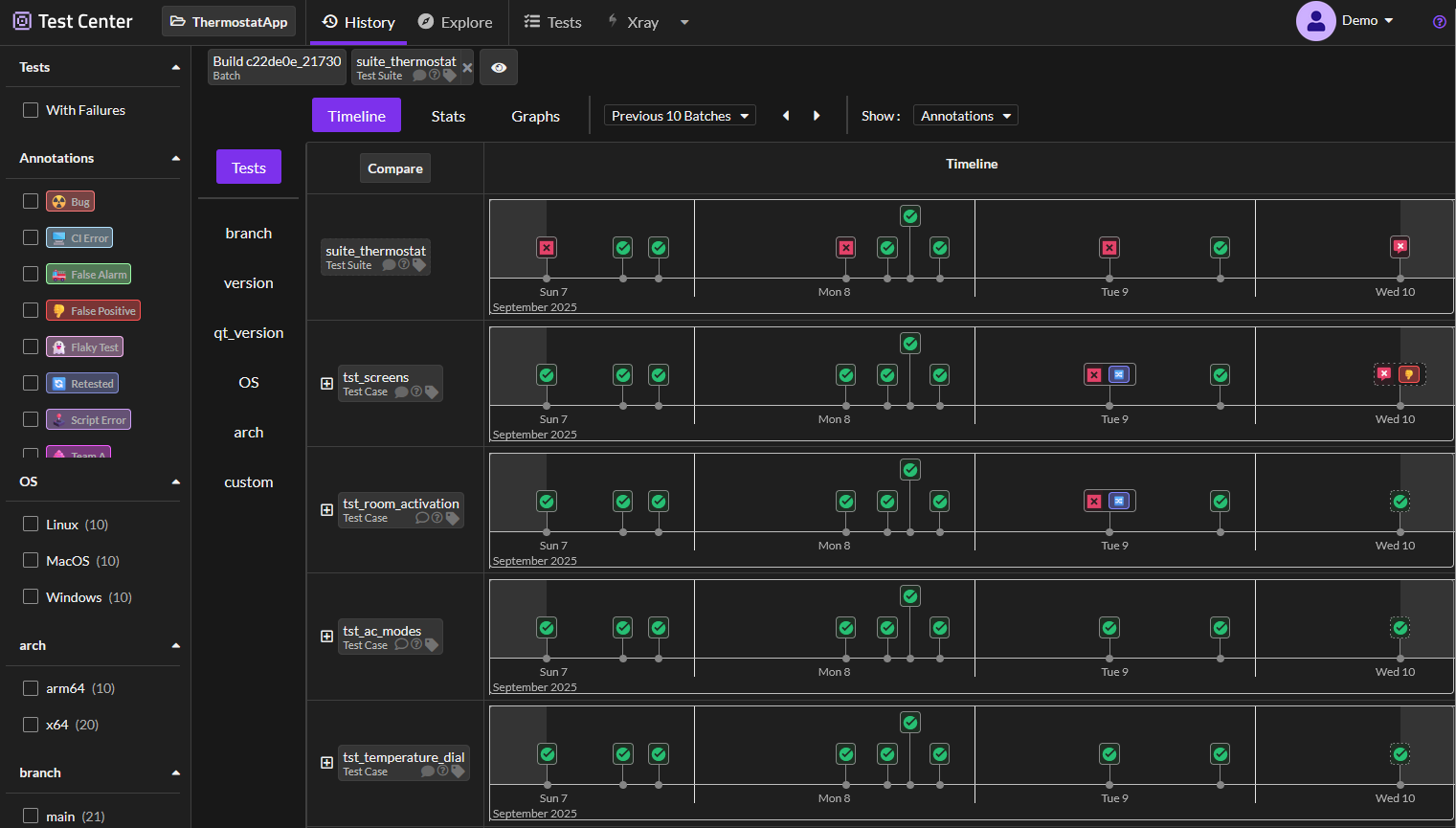Open the Previous 10 Batches dropdown
The width and height of the screenshot is (1456, 828).
pyautogui.click(x=680, y=116)
